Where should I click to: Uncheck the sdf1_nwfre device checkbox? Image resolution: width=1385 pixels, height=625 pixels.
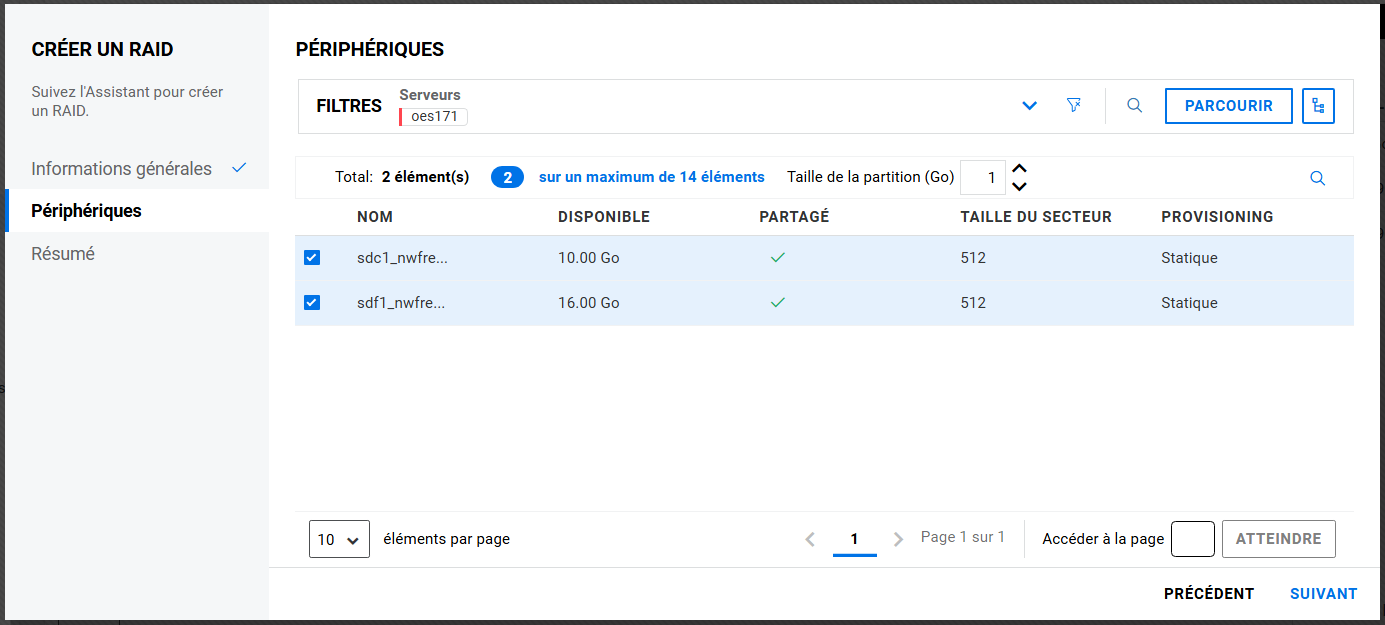(312, 302)
